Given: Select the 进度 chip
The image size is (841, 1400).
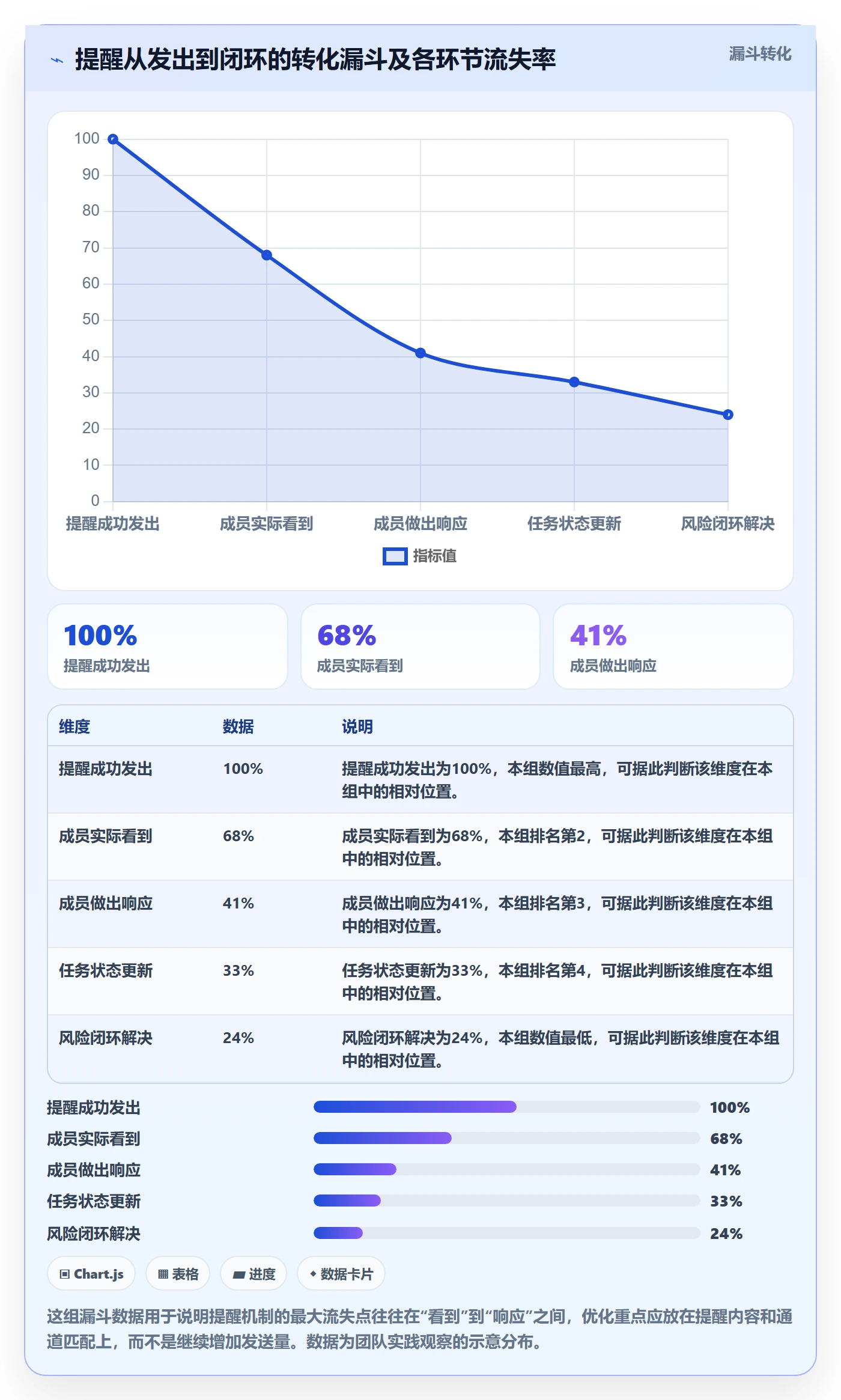Looking at the screenshot, I should coord(254,1274).
